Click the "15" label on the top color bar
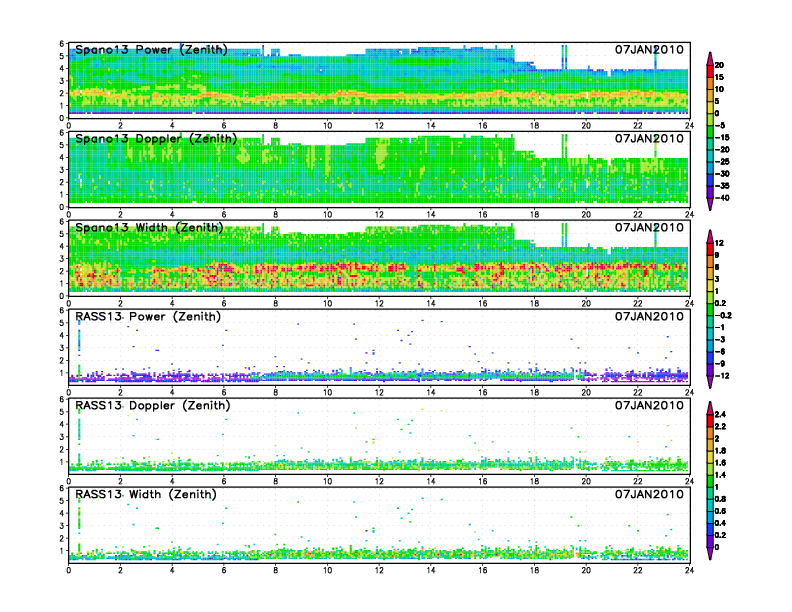The width and height of the screenshot is (792, 612). coord(720,77)
